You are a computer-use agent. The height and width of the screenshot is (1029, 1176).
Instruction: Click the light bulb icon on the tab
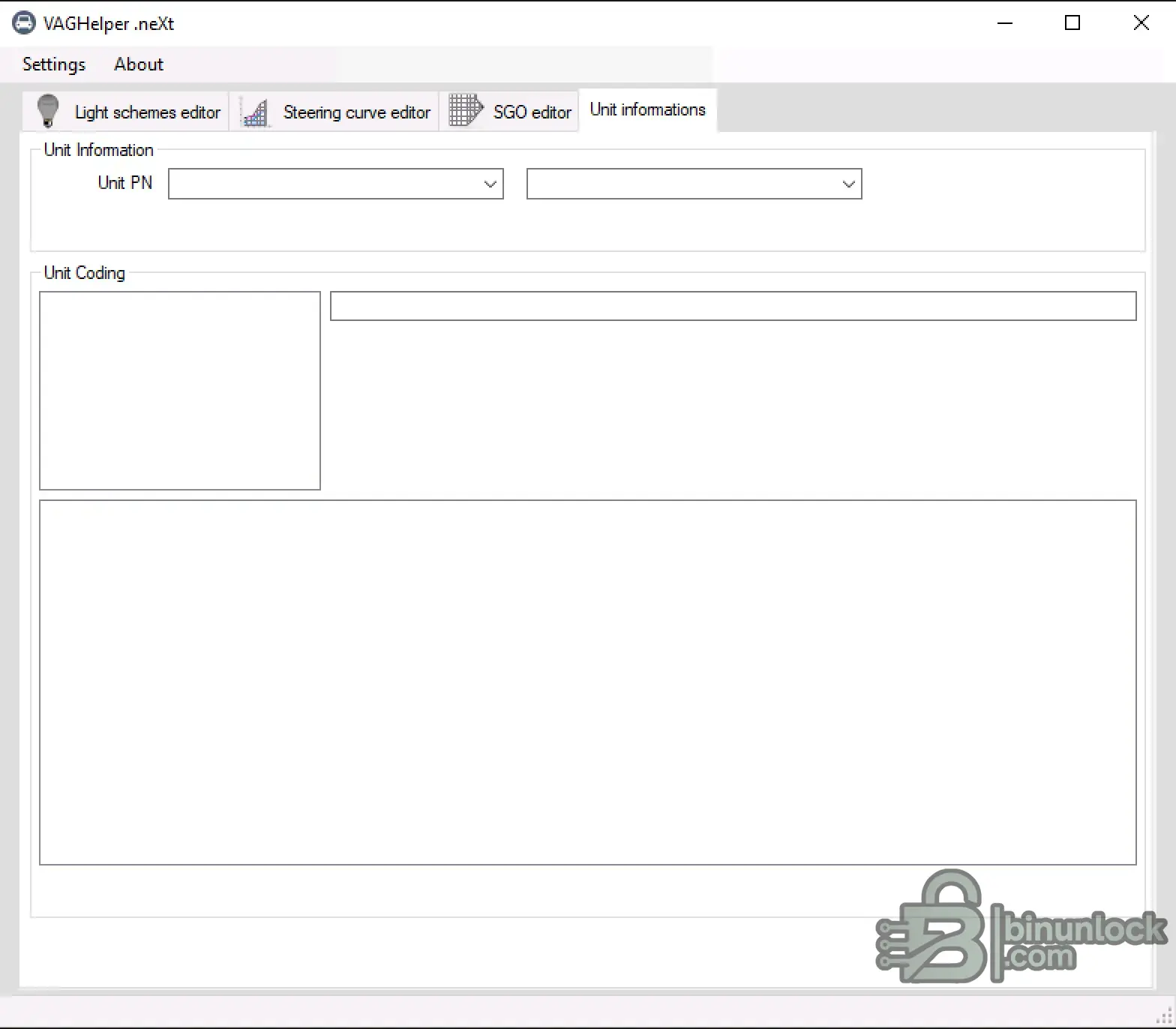[48, 111]
